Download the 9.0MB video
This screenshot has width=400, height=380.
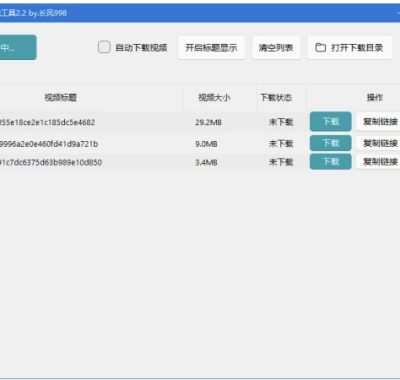tap(330, 143)
